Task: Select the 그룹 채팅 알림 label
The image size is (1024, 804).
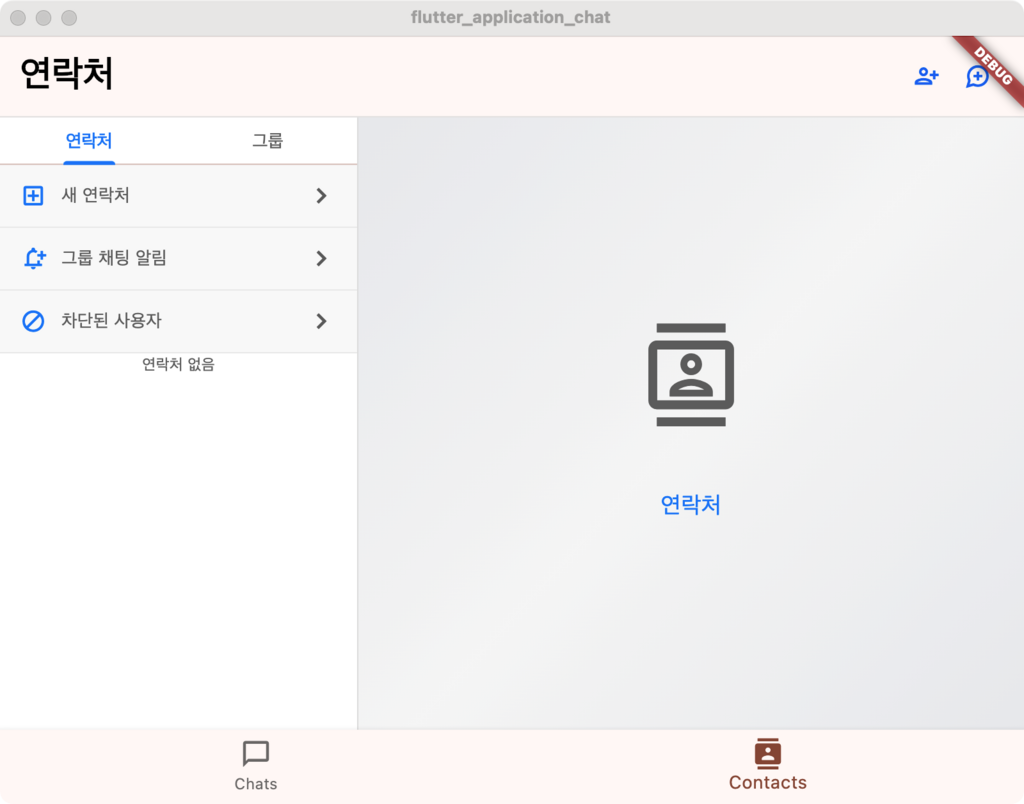Action: 114,259
